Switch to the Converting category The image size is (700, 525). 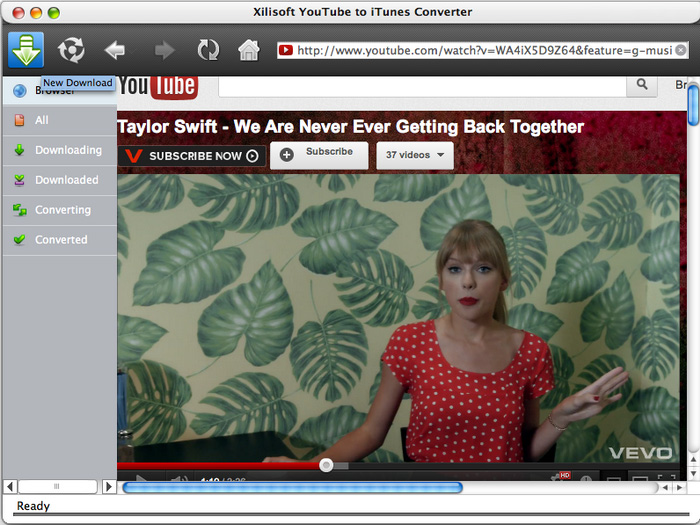pyautogui.click(x=62, y=210)
